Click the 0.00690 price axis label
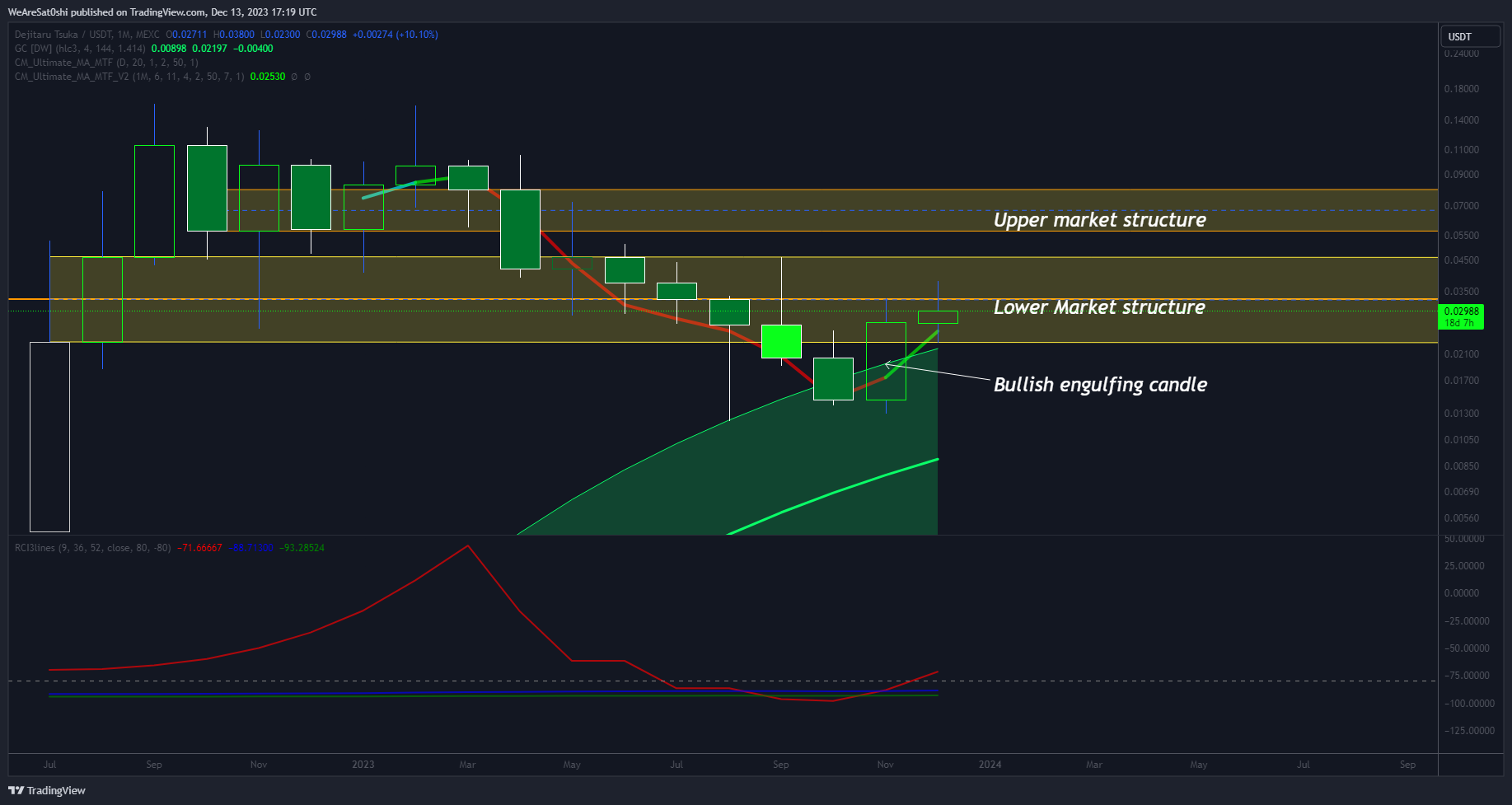Screen dimensions: 1512x805 [x=1462, y=492]
